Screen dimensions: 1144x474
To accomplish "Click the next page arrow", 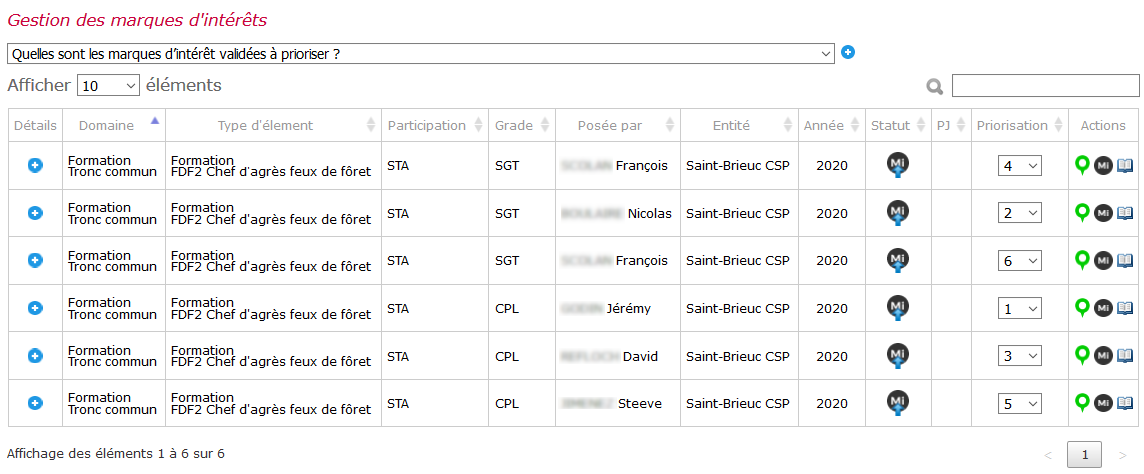I will 1122,456.
